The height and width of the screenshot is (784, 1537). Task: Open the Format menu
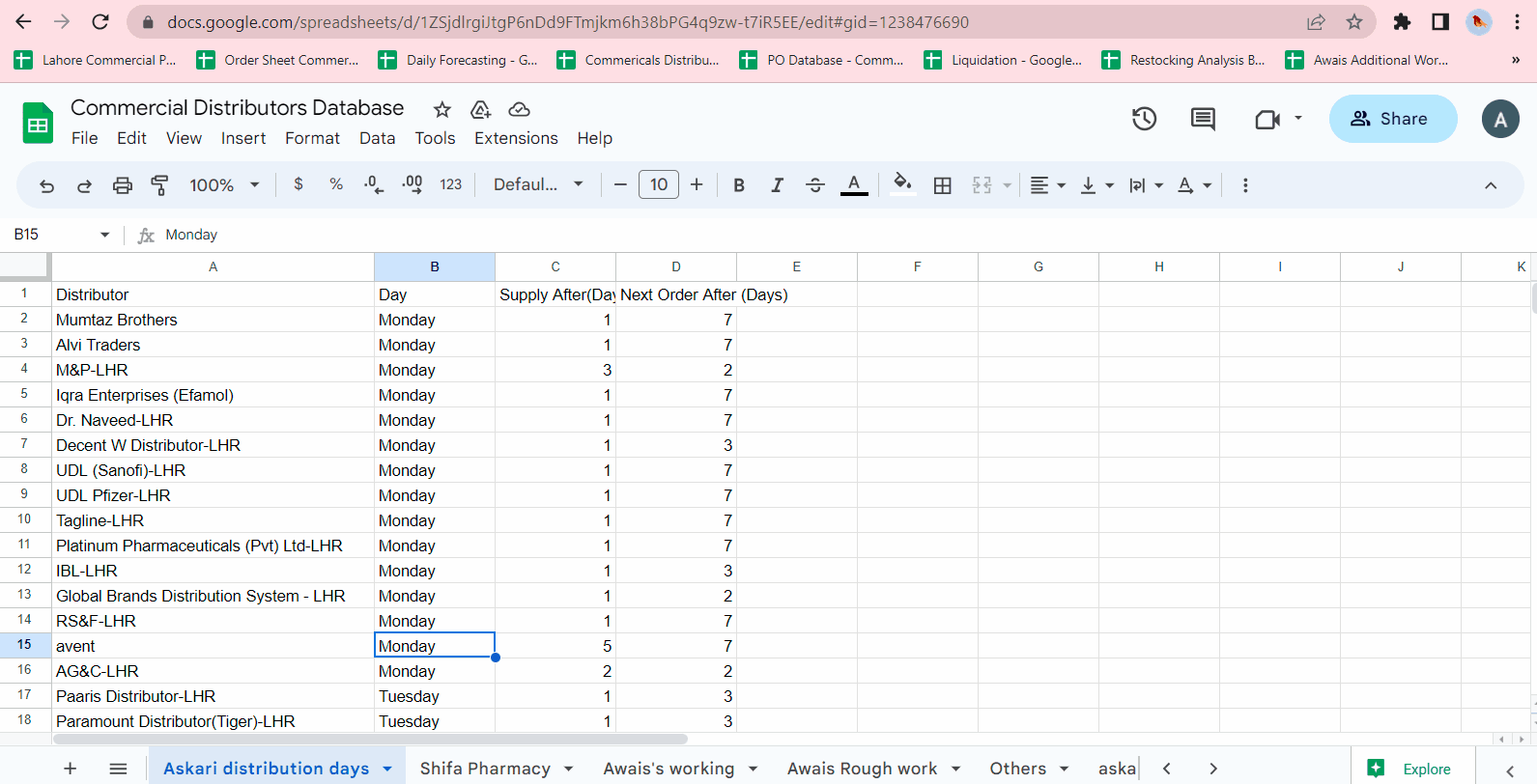(x=312, y=138)
